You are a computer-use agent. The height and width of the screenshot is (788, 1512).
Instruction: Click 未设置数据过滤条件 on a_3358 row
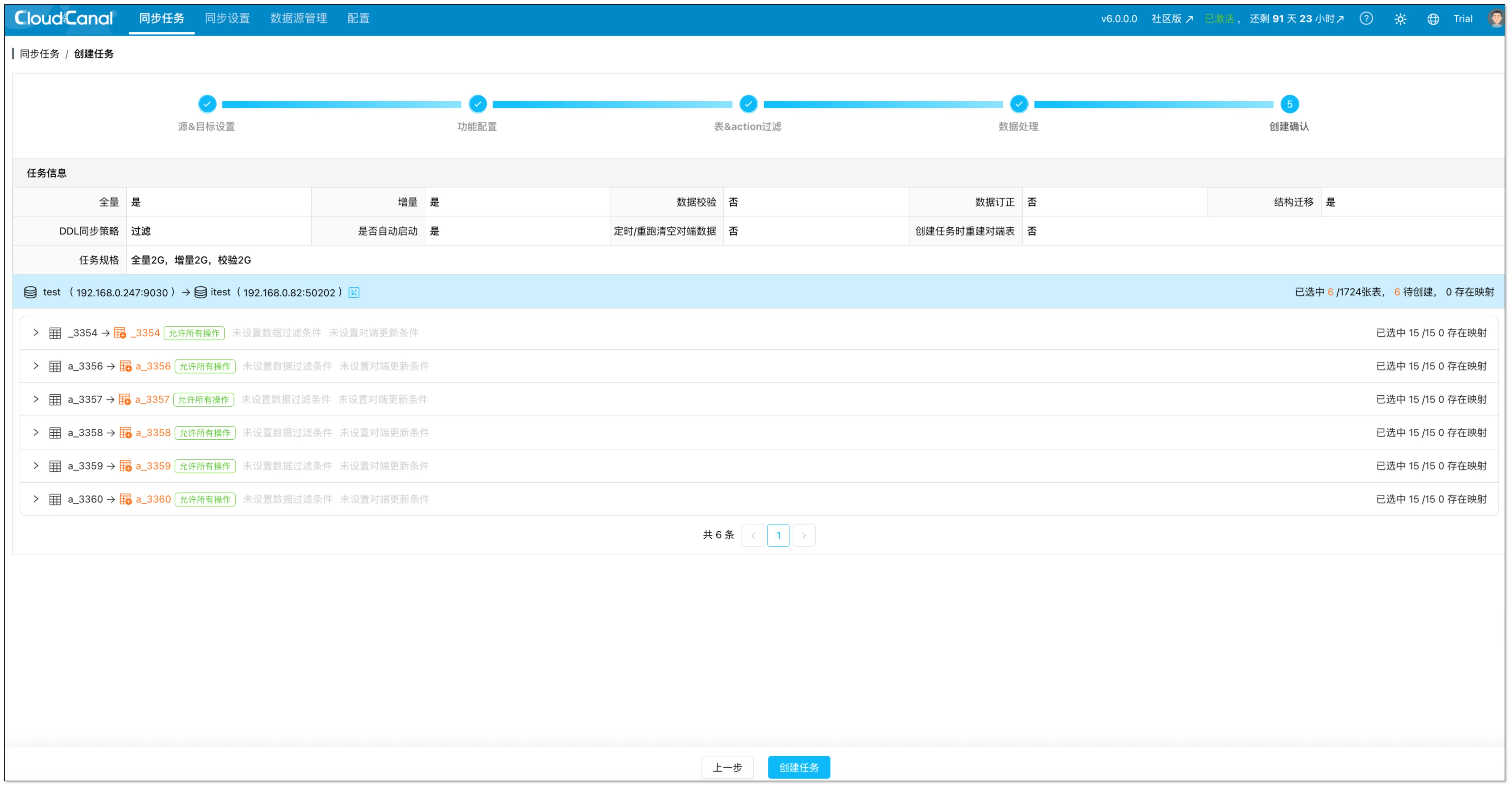[287, 432]
